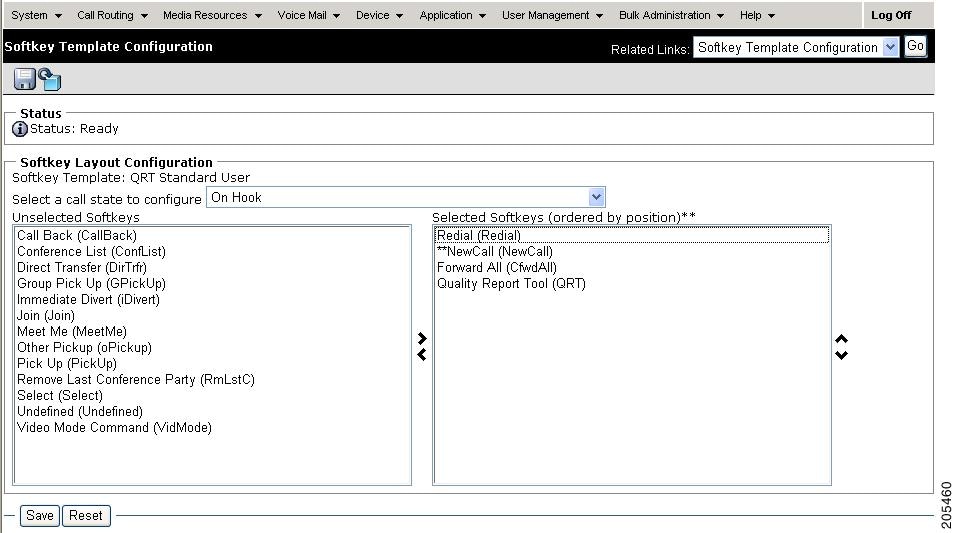The height and width of the screenshot is (533, 956).
Task: Click the Go button next to Related Links
Action: point(915,46)
